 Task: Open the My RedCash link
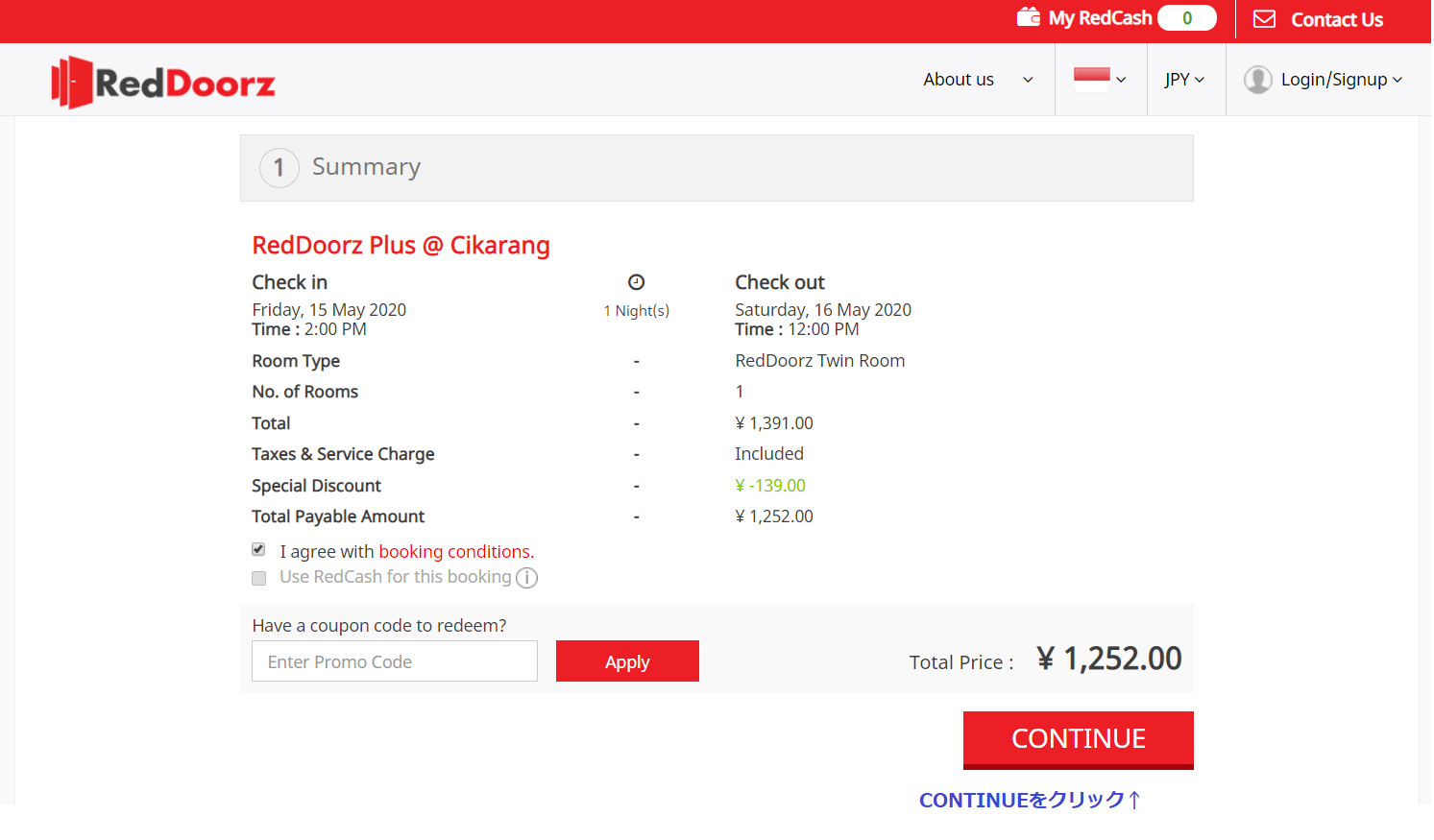click(1100, 18)
